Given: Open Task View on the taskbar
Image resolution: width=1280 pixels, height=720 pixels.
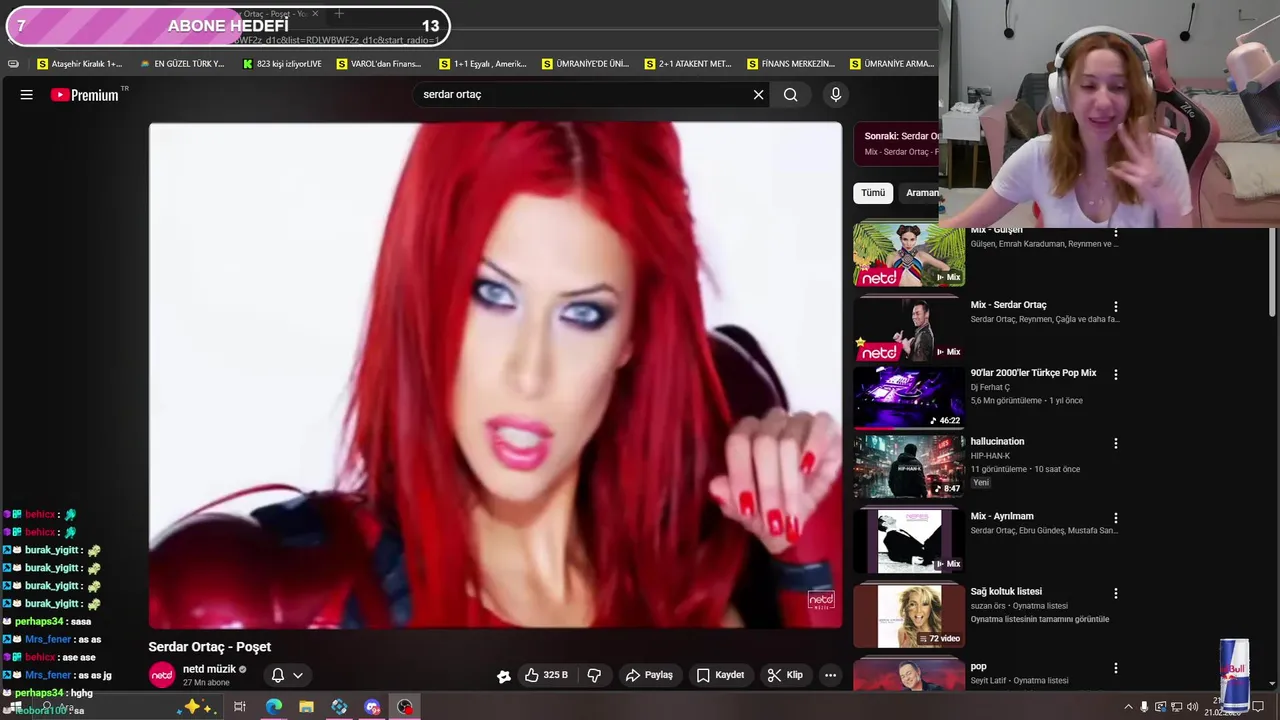Looking at the screenshot, I should [240, 707].
